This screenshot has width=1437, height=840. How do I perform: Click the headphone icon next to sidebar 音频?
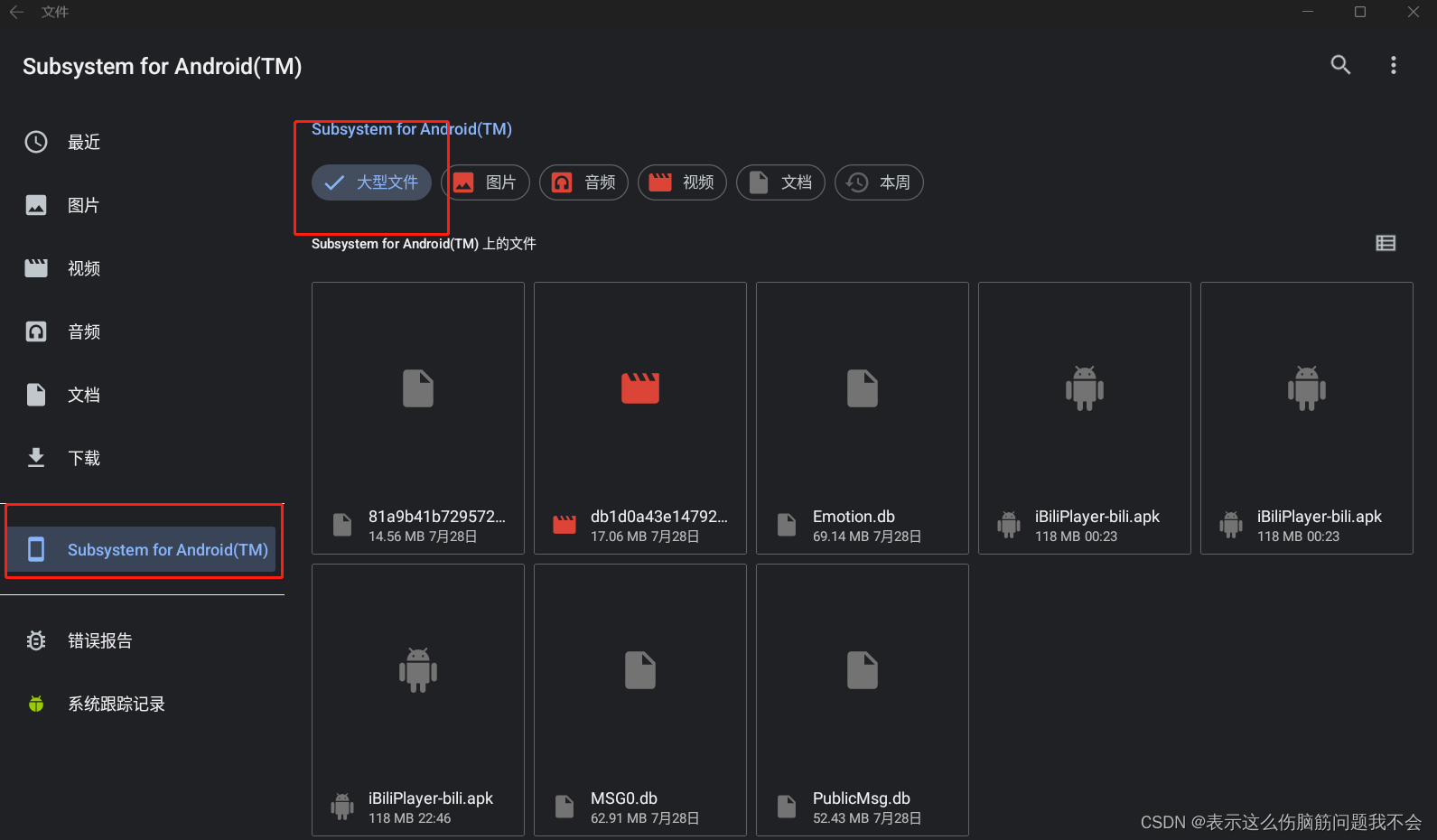pos(36,331)
